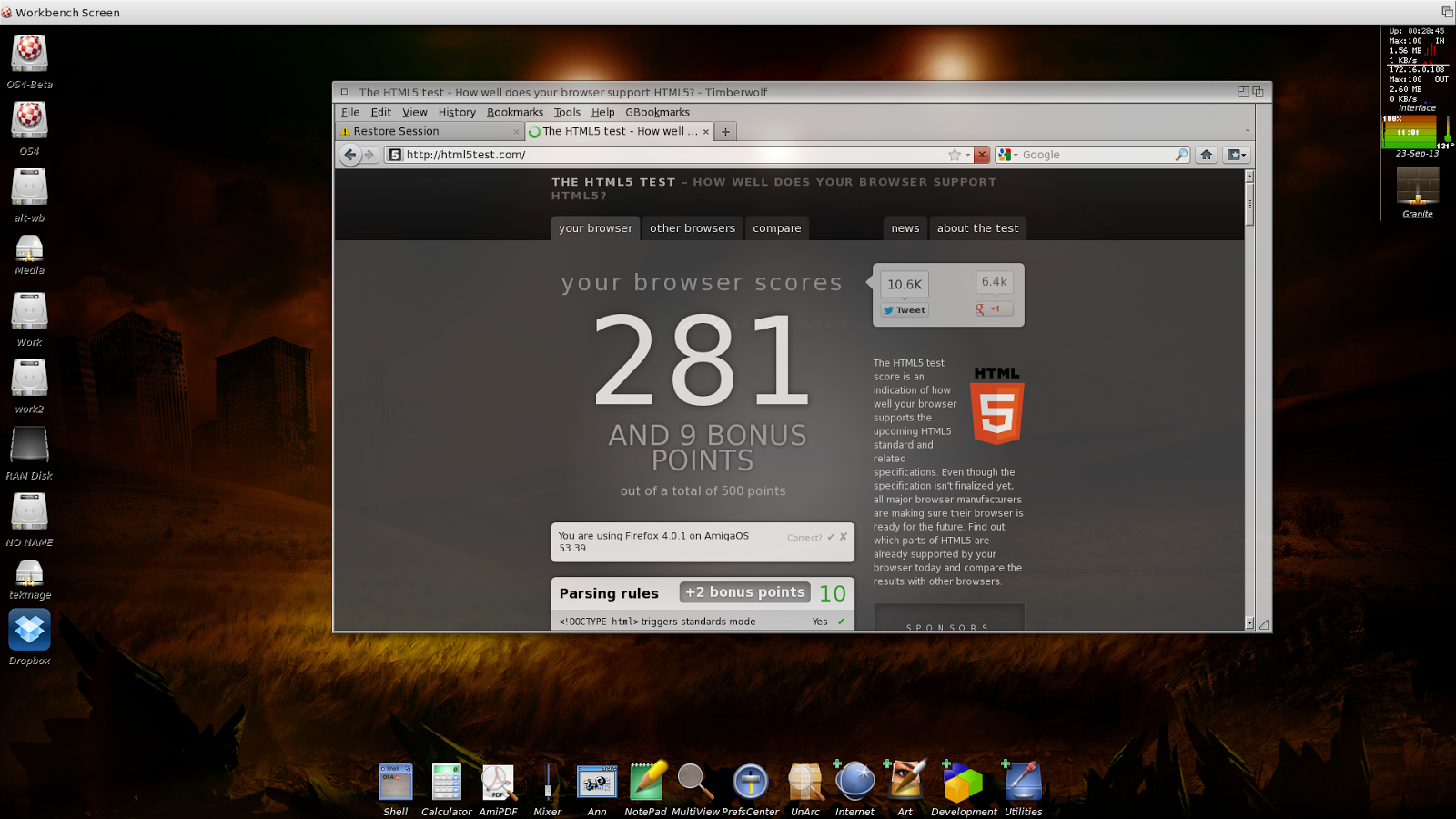This screenshot has width=1456, height=819.
Task: Click the Granite desktop icon
Action: pos(1418,187)
